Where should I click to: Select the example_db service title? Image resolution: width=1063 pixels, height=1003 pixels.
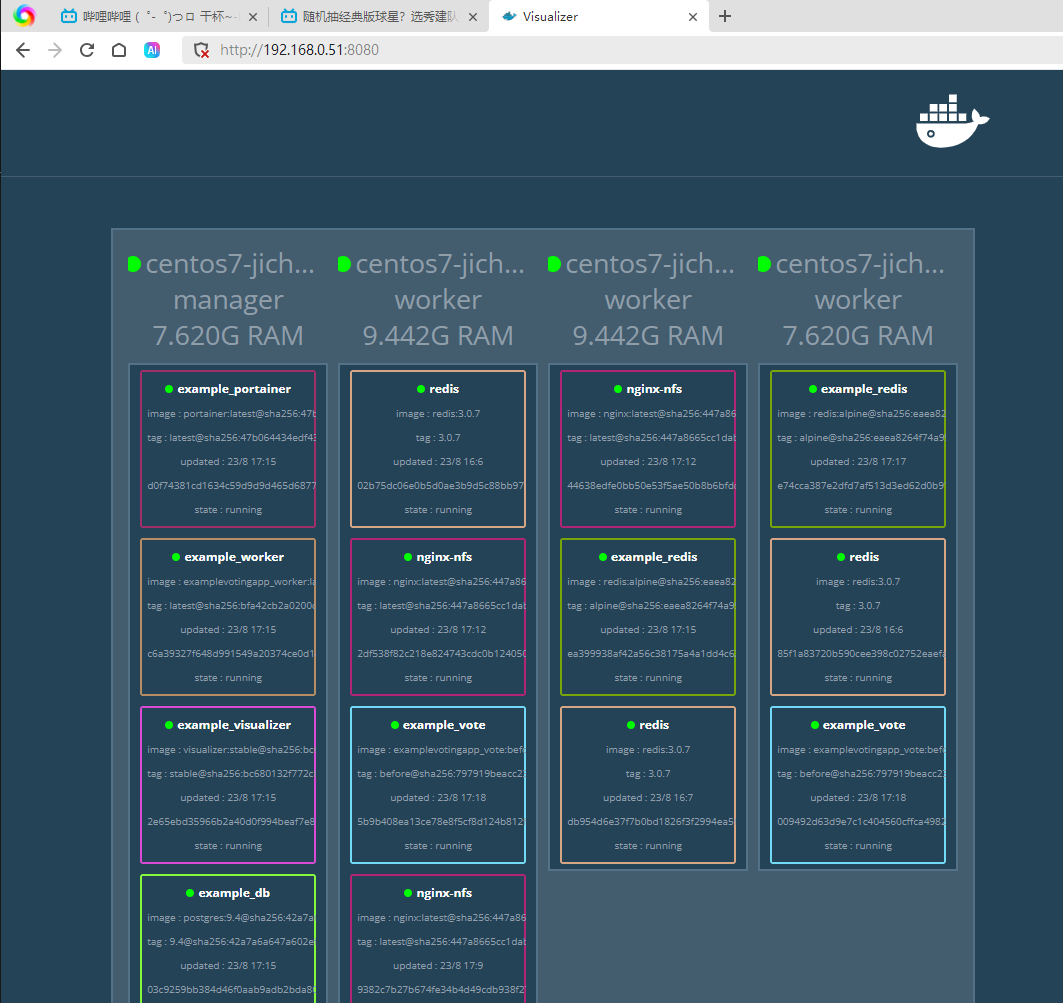pyautogui.click(x=234, y=894)
